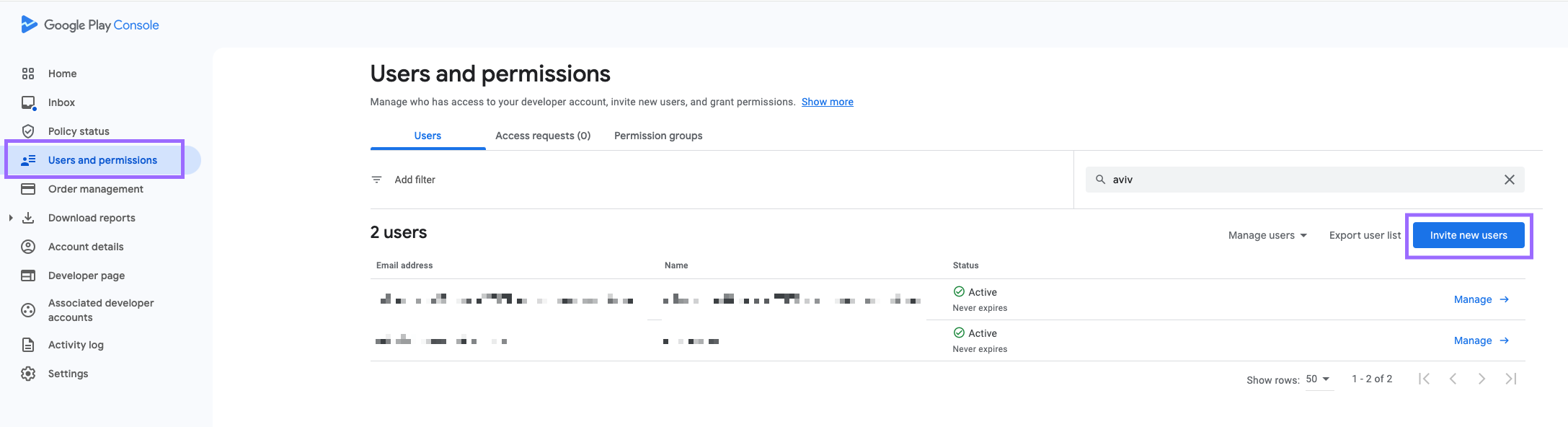Click Manage link for first user
The height and width of the screenshot is (427, 1568).
pyautogui.click(x=1481, y=299)
